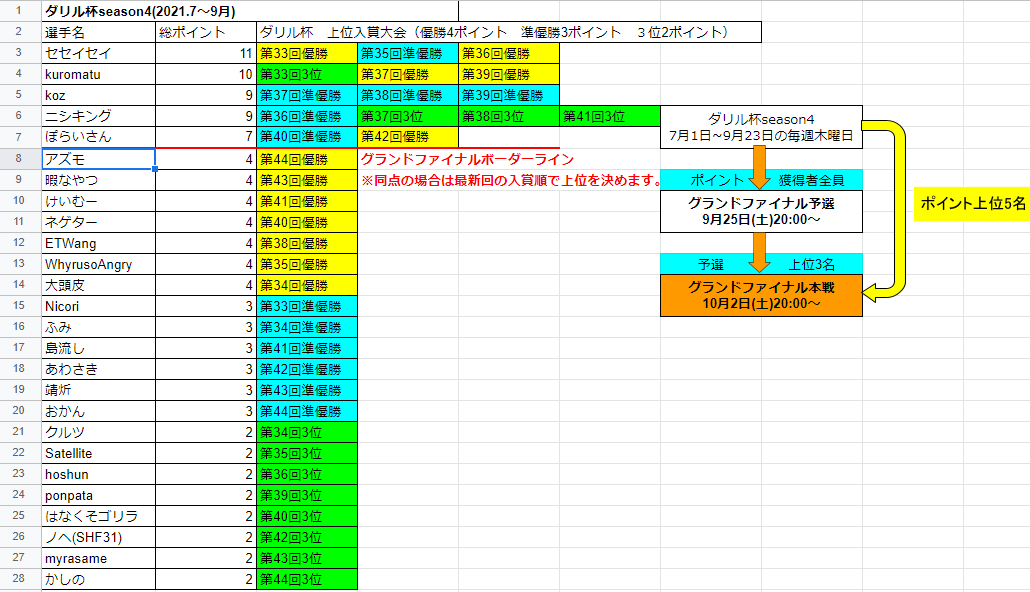Select row header 28

[18, 579]
